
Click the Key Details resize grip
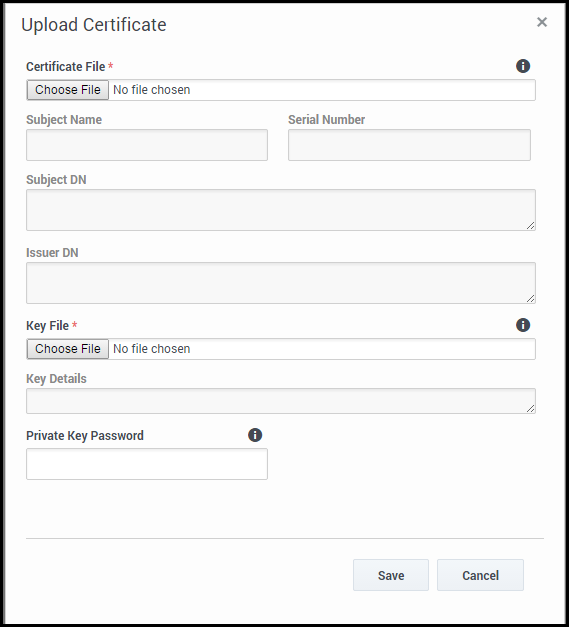[531, 409]
